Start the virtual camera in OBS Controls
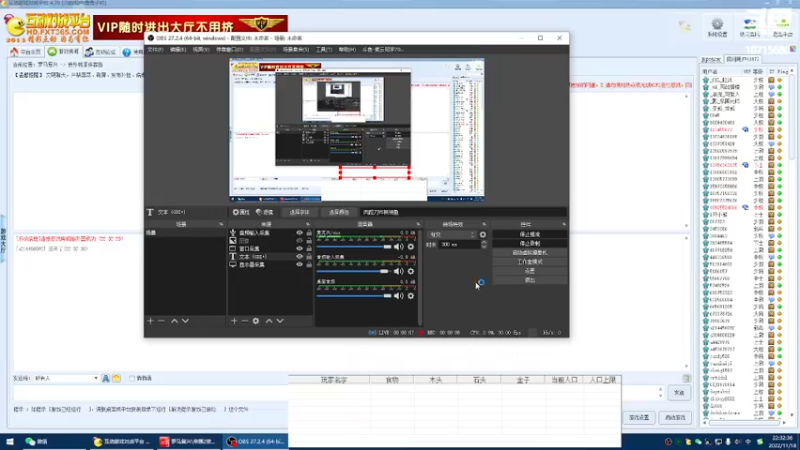 (x=530, y=253)
